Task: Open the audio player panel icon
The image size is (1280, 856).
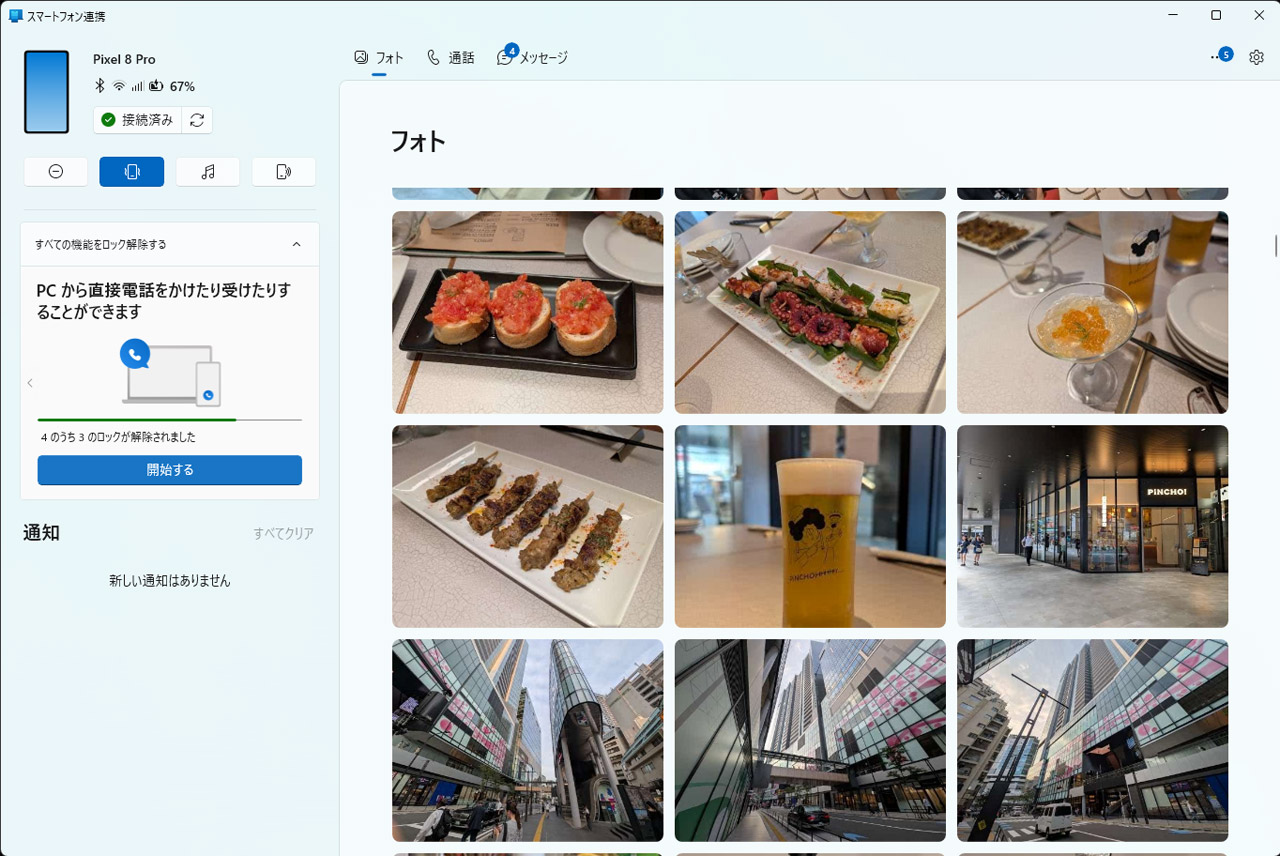Action: 207,171
